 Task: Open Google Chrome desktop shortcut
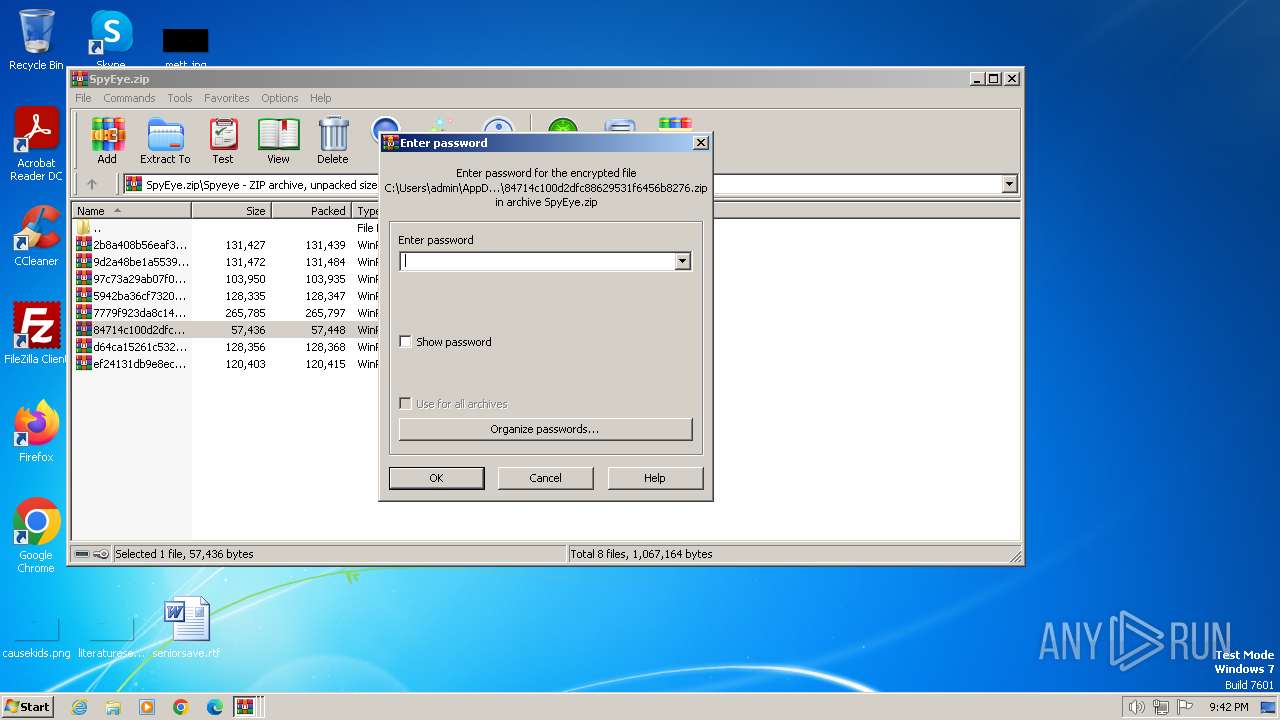click(36, 536)
